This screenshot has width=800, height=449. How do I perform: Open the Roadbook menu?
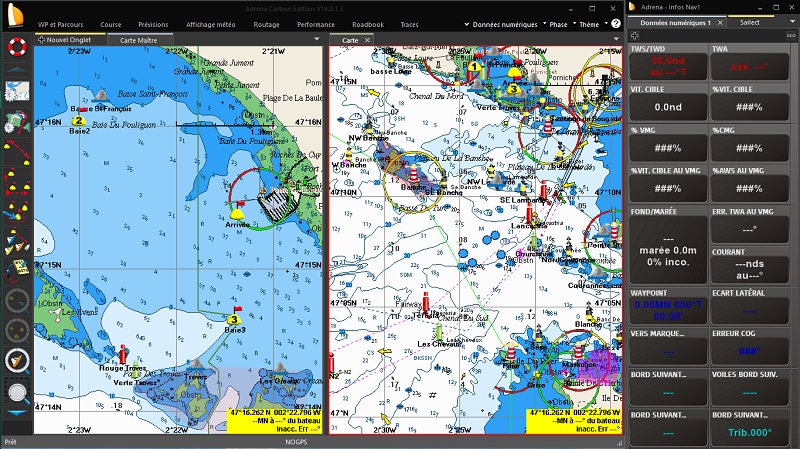point(368,24)
